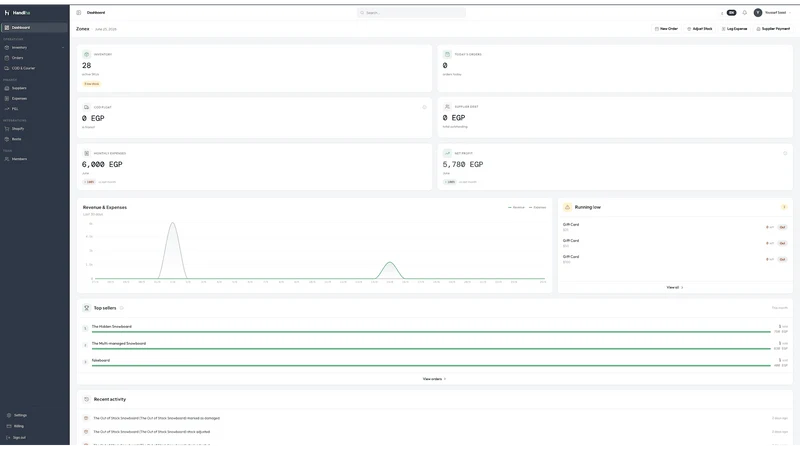Open the Bosta integration
This screenshot has width=800, height=450.
point(34,139)
